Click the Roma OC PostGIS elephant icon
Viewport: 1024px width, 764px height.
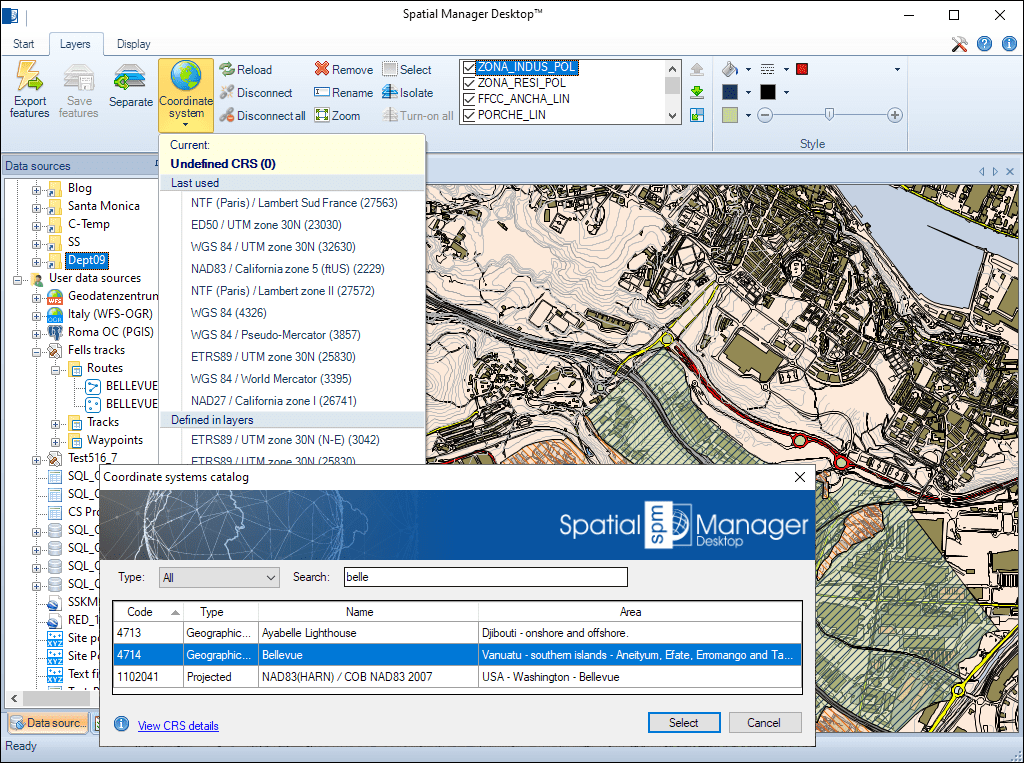(x=55, y=332)
